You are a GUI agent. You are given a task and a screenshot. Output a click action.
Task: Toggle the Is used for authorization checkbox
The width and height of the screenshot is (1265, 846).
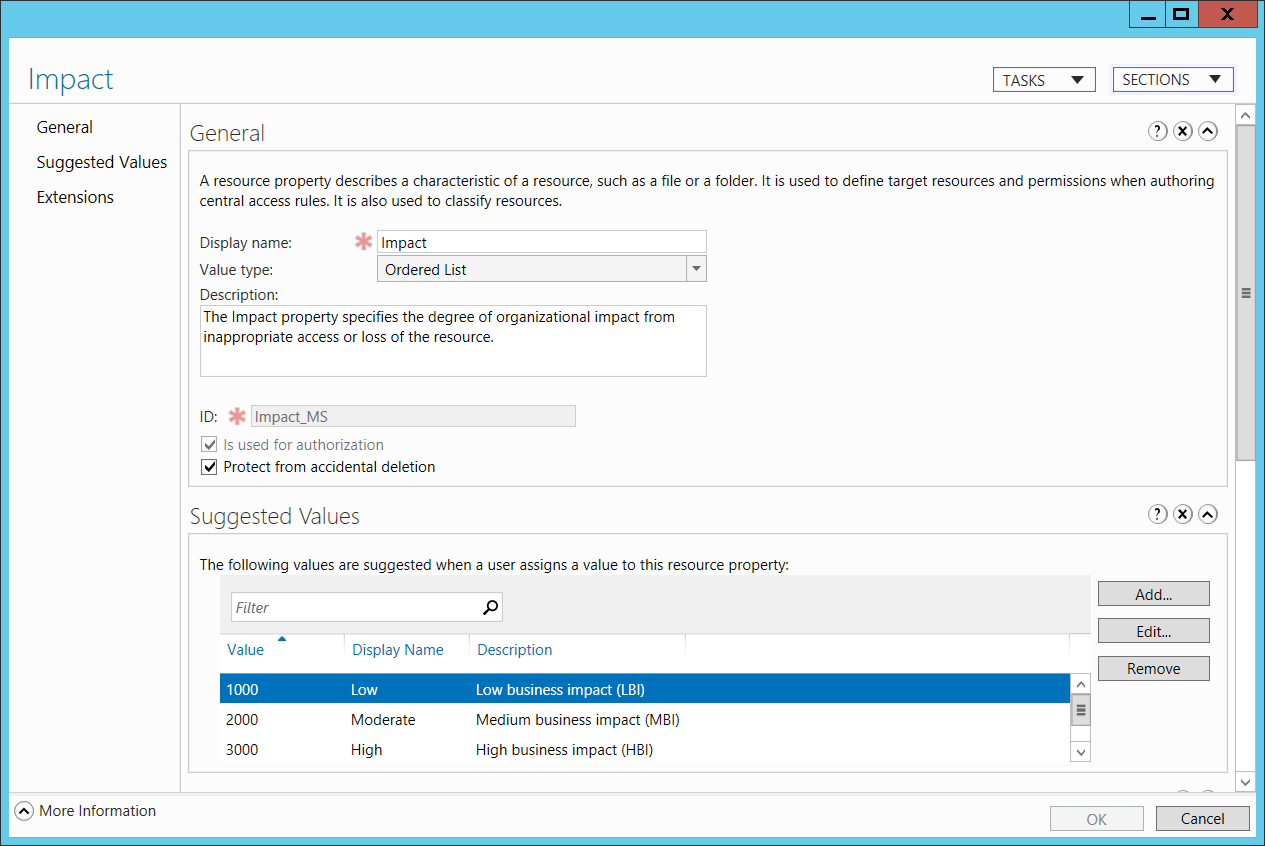209,445
